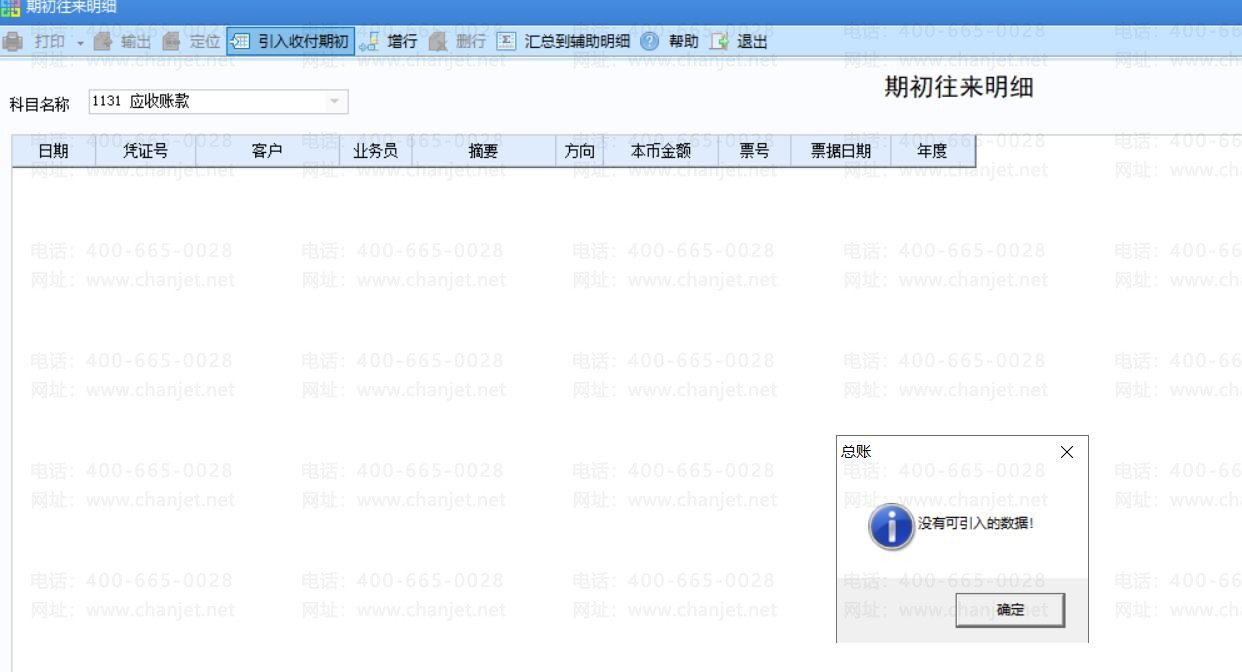Image resolution: width=1242 pixels, height=672 pixels.
Task: Click the 输出 (Export) toolbar icon
Action: pyautogui.click(x=103, y=42)
